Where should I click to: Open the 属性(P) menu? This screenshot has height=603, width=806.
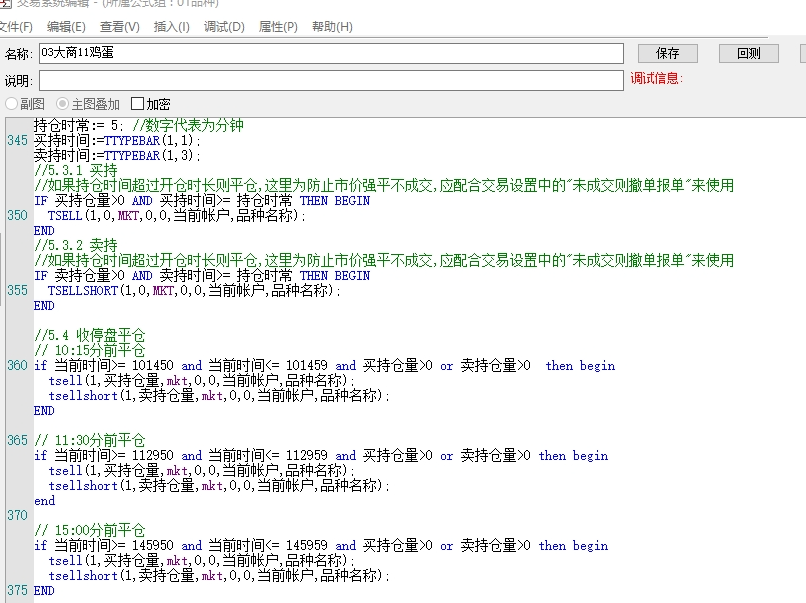[278, 27]
